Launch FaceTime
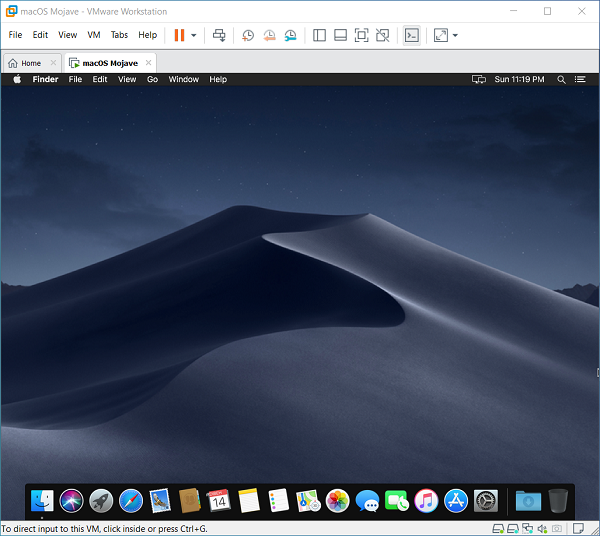Screen dimensions: 600x536 click(396, 500)
